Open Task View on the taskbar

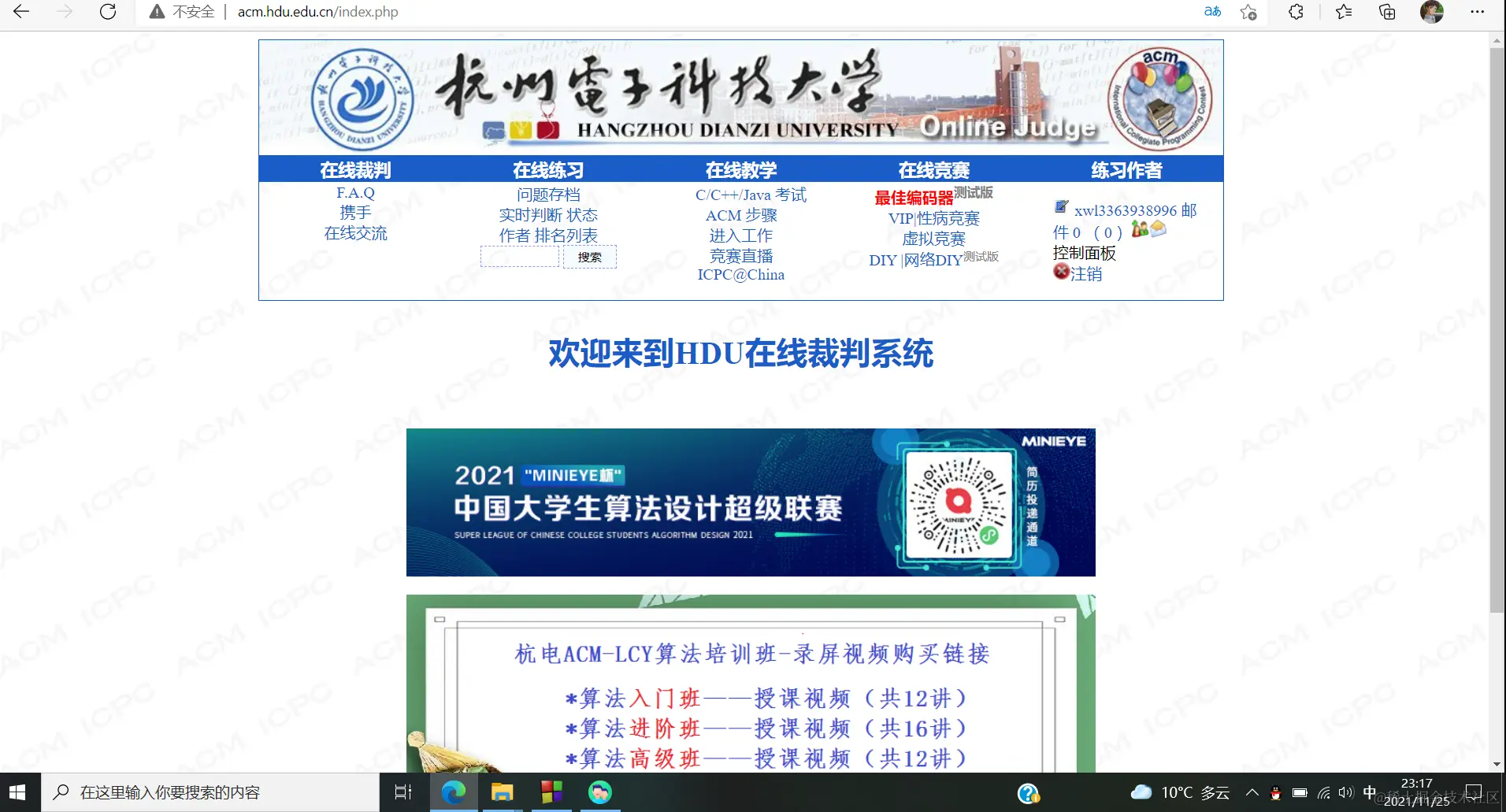click(x=403, y=792)
